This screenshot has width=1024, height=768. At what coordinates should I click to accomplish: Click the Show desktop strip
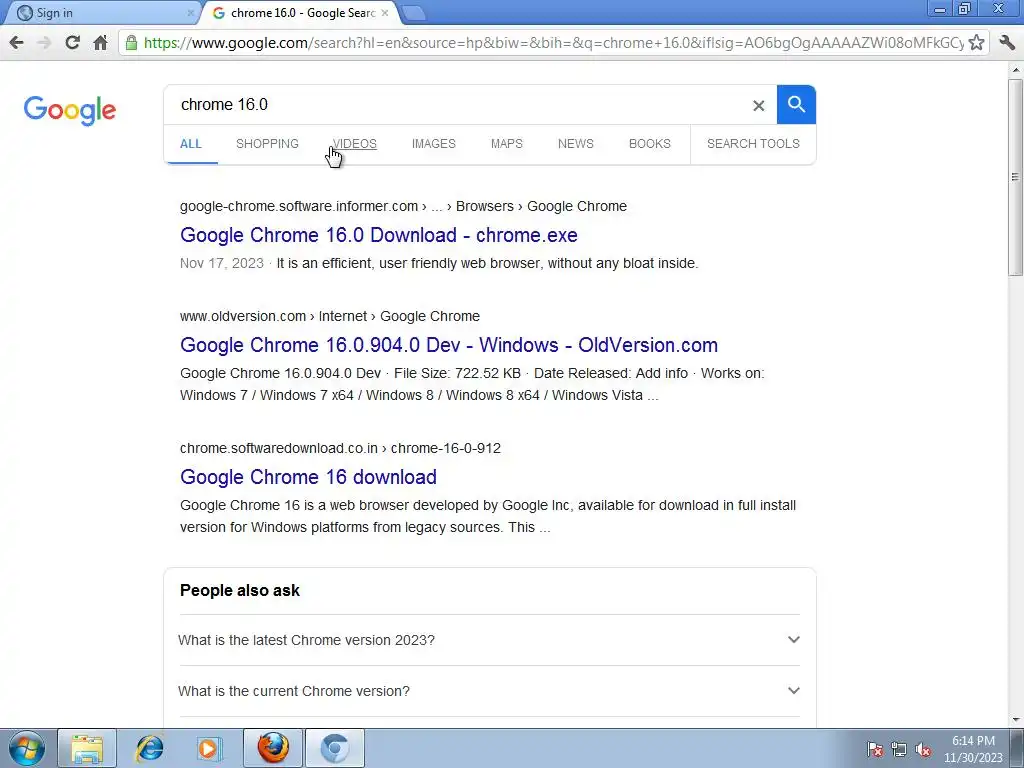click(x=1019, y=748)
